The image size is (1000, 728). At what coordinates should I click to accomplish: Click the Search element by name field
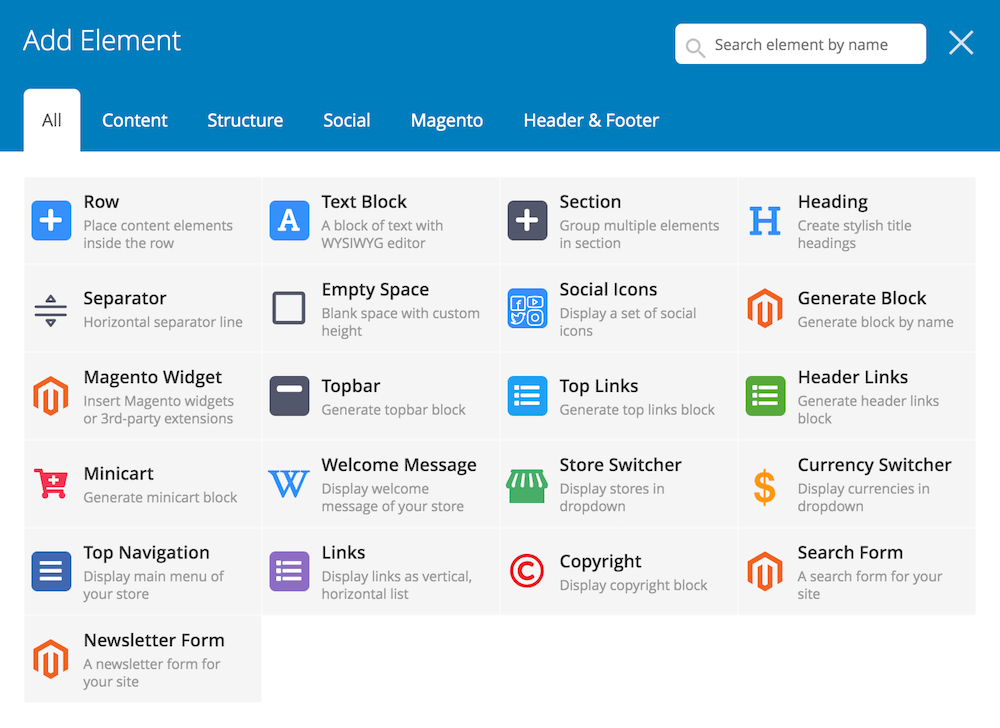click(810, 44)
